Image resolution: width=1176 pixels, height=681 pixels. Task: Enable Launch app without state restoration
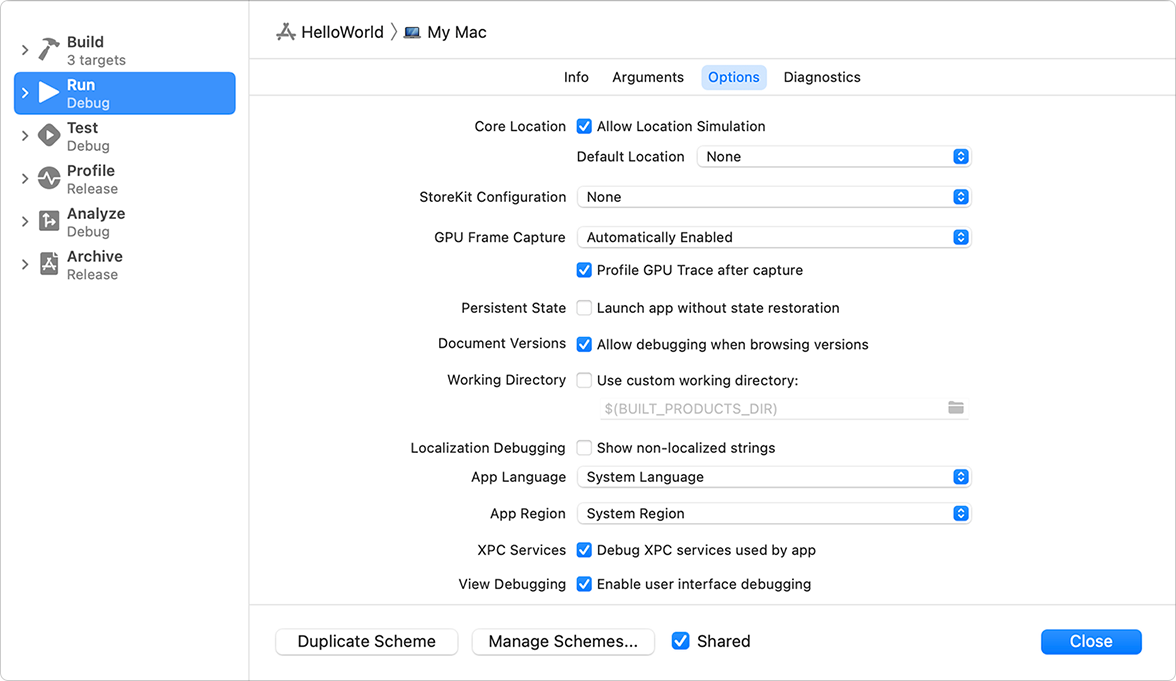[585, 308]
